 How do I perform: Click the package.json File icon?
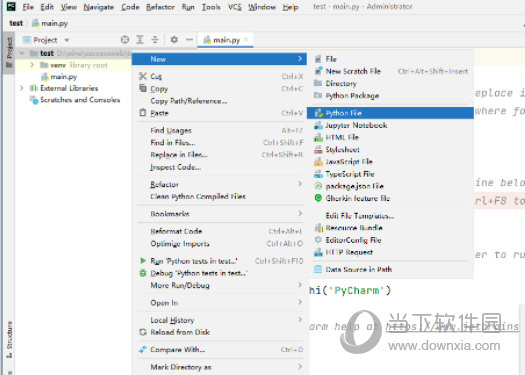[x=318, y=186]
